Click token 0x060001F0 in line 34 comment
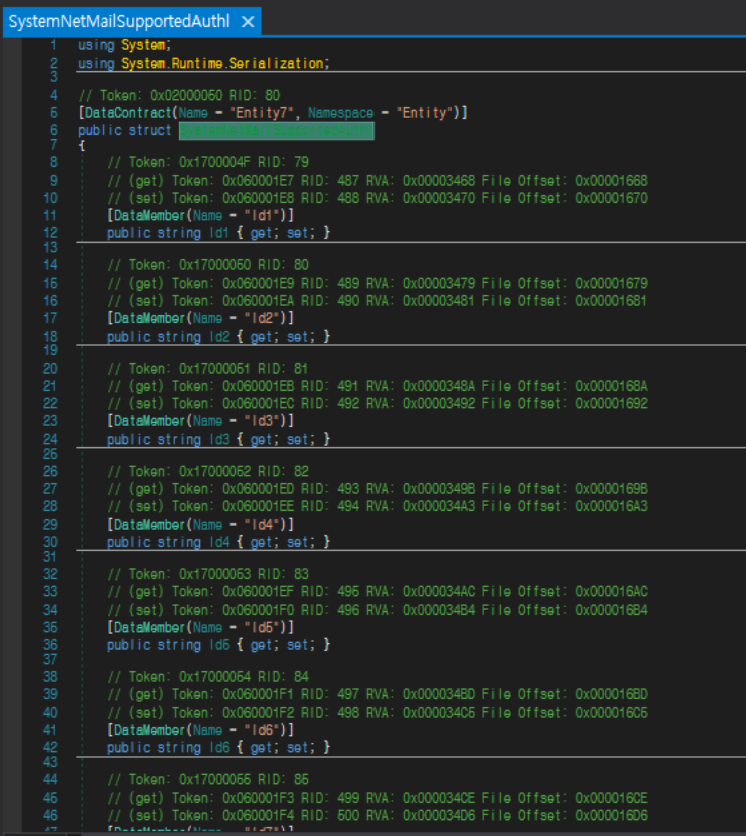746x836 pixels. (x=258, y=610)
